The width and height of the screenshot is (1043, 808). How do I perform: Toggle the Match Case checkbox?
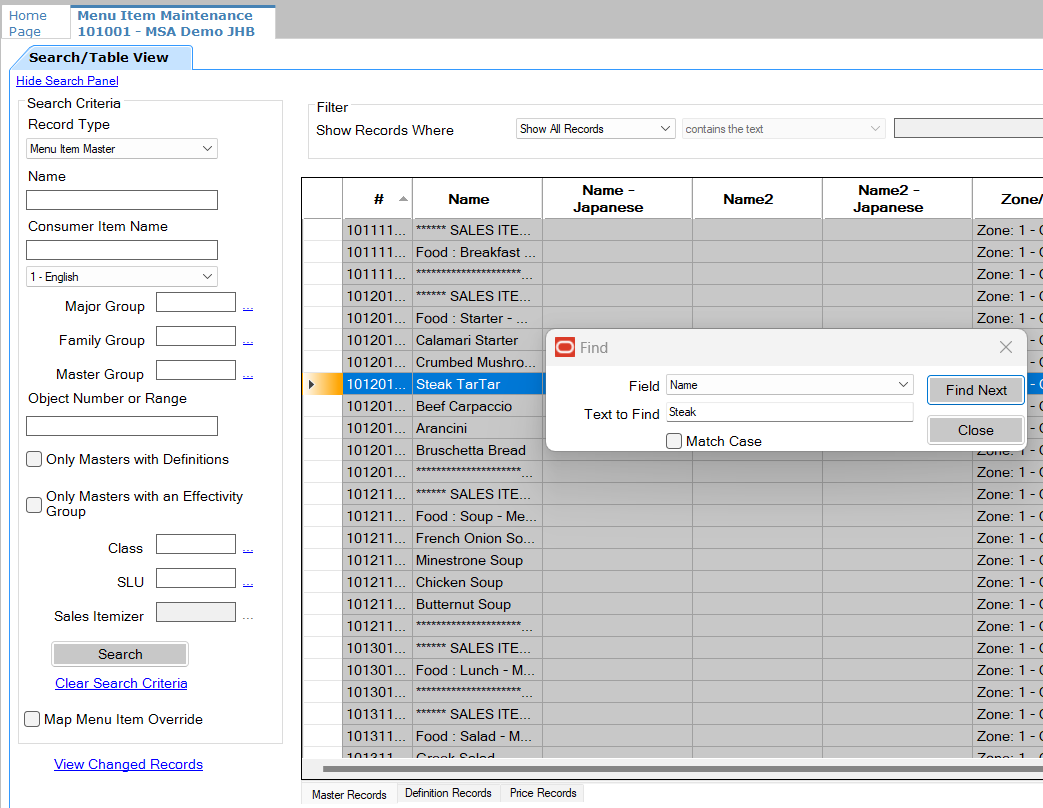click(x=675, y=441)
